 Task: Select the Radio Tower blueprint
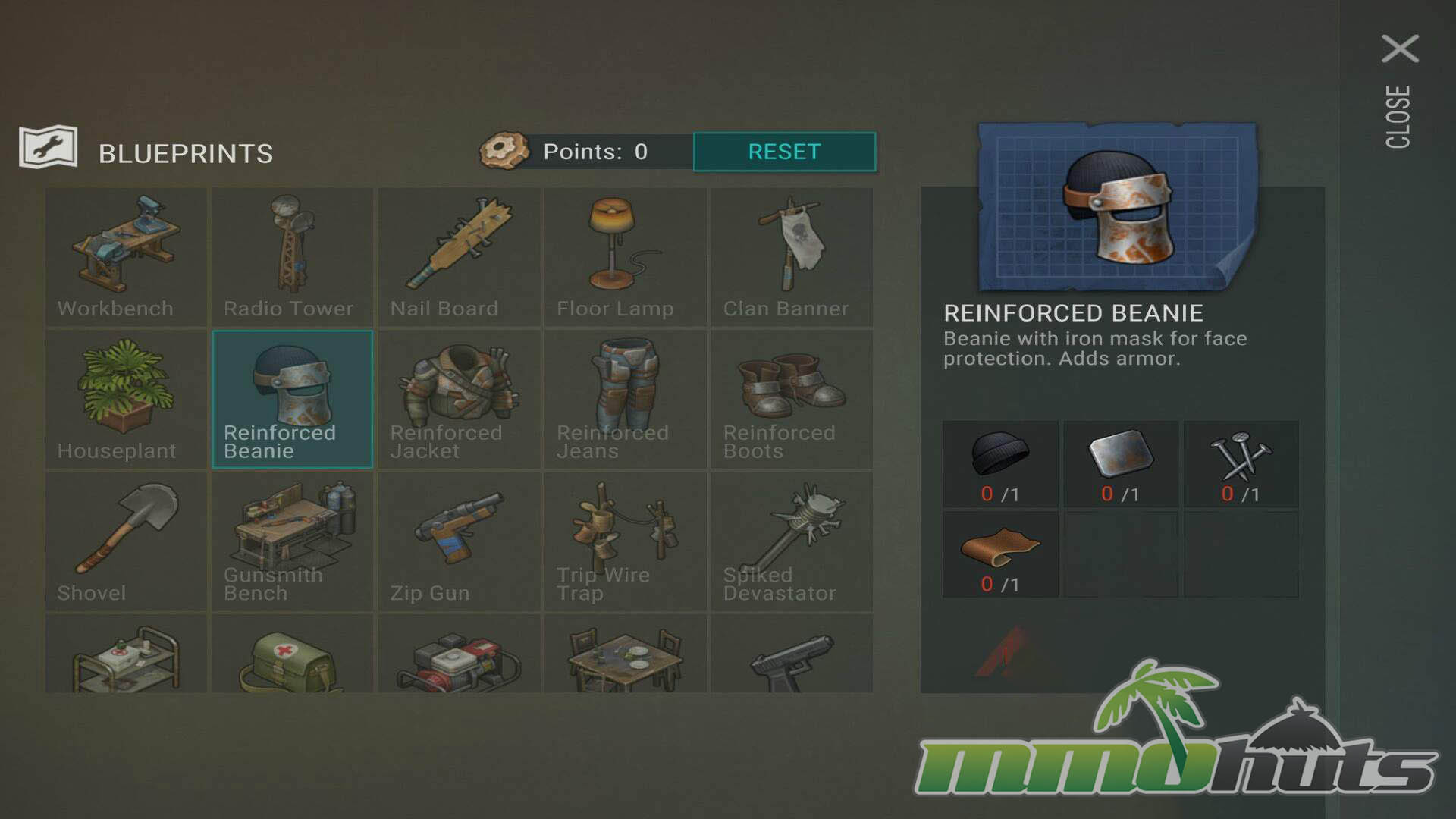coord(292,257)
